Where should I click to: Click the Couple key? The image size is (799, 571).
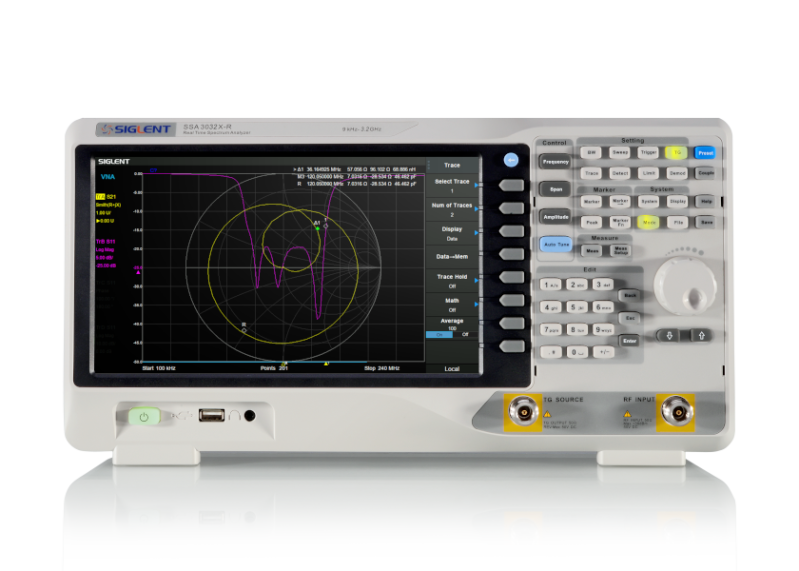(706, 173)
